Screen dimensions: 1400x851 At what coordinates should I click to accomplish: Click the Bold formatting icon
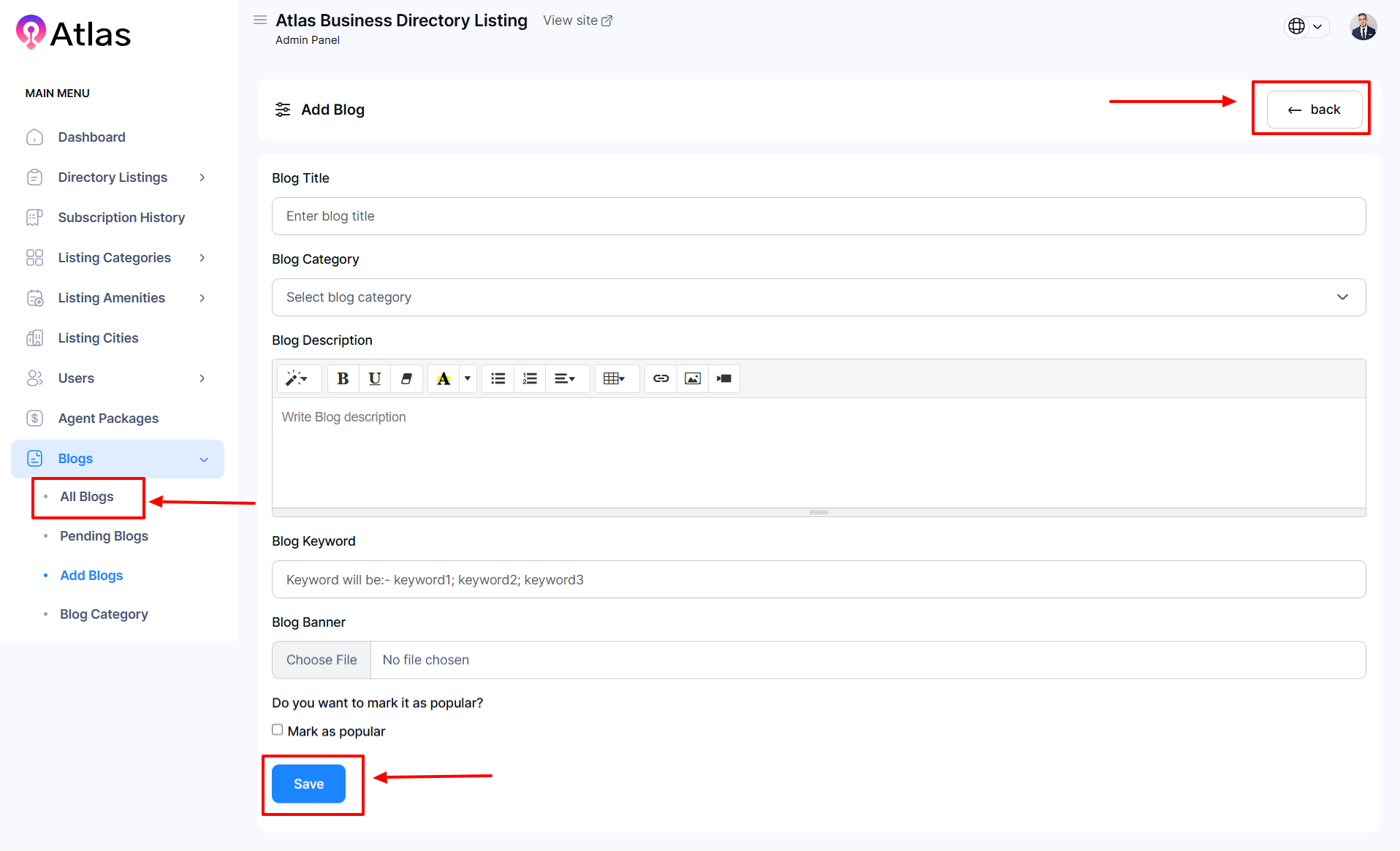343,378
